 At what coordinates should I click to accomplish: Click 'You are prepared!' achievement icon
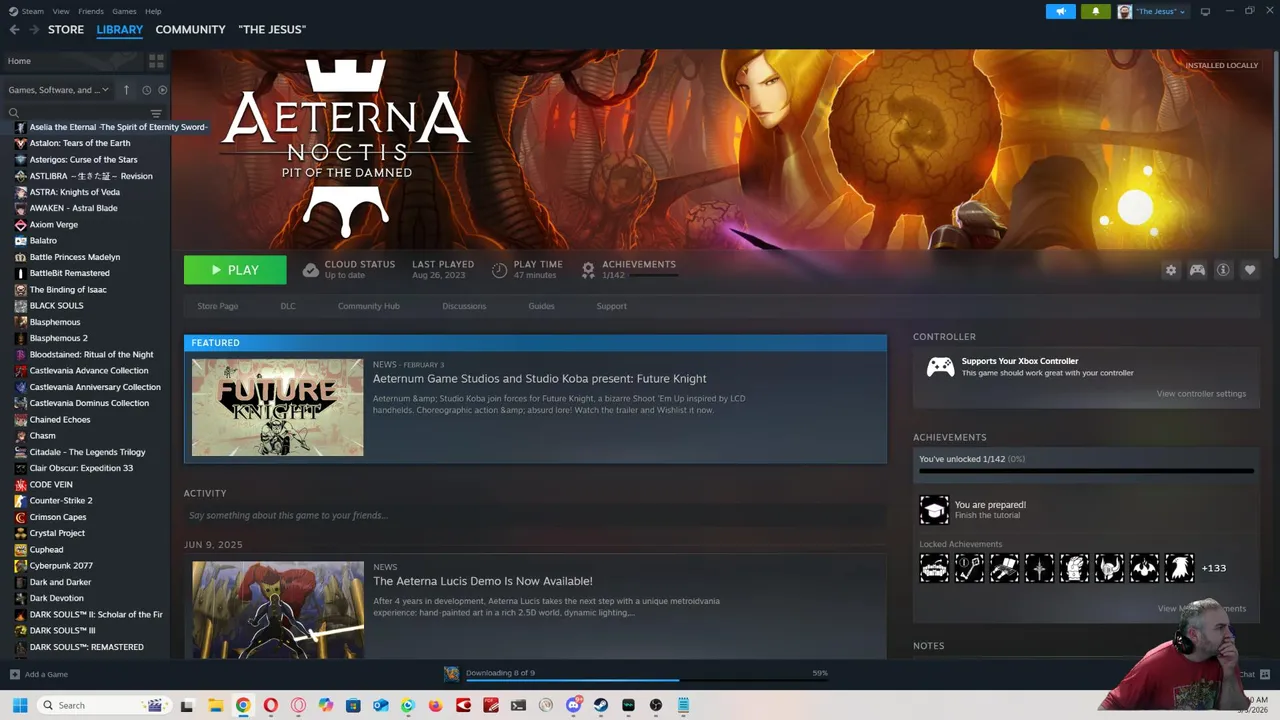(x=934, y=510)
